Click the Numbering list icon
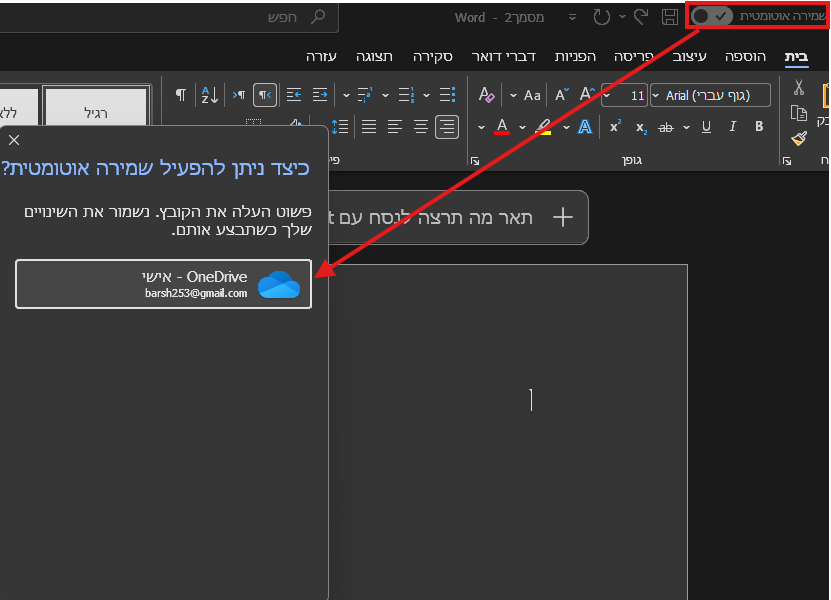The width and height of the screenshot is (831, 600). click(x=406, y=95)
